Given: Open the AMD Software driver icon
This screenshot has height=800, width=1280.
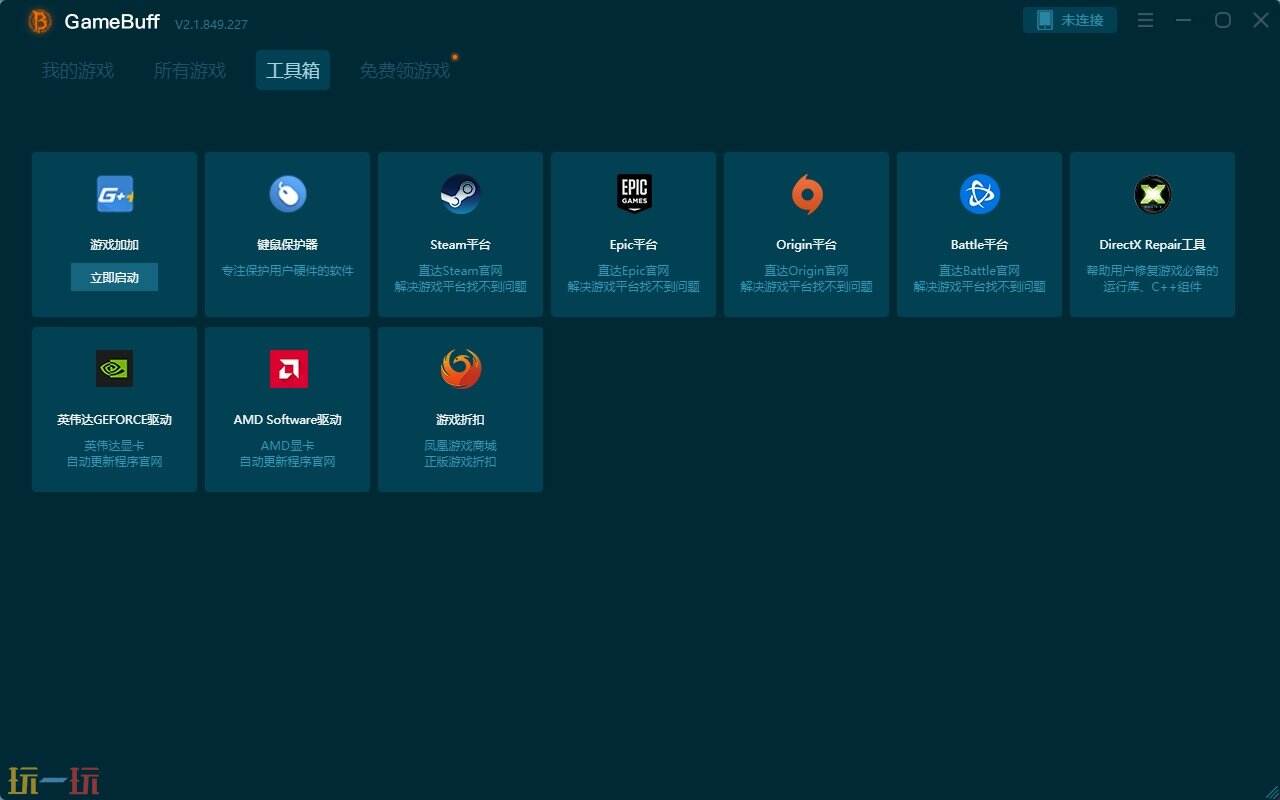Looking at the screenshot, I should 288,369.
